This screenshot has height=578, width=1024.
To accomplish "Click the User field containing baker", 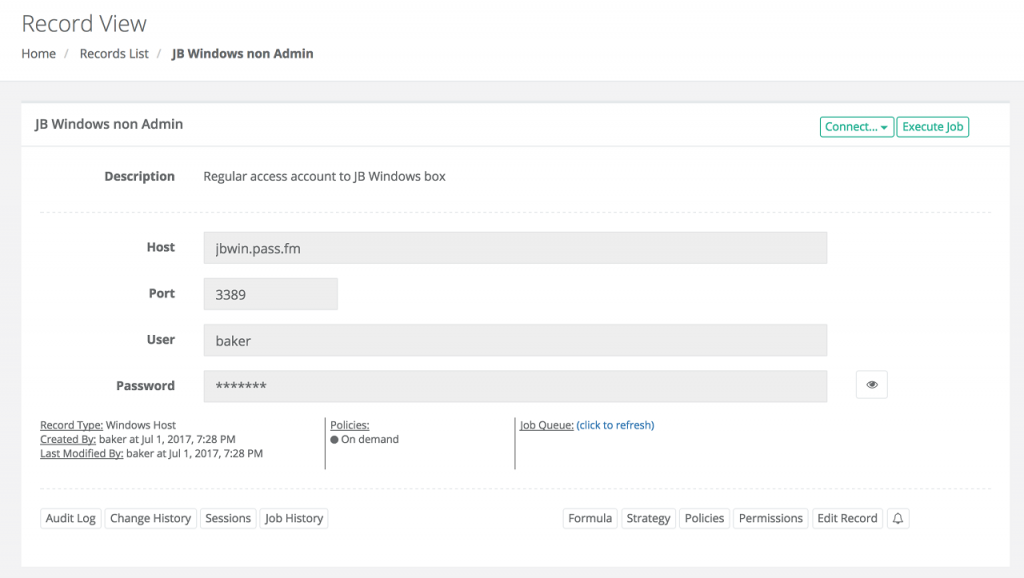I will (514, 340).
